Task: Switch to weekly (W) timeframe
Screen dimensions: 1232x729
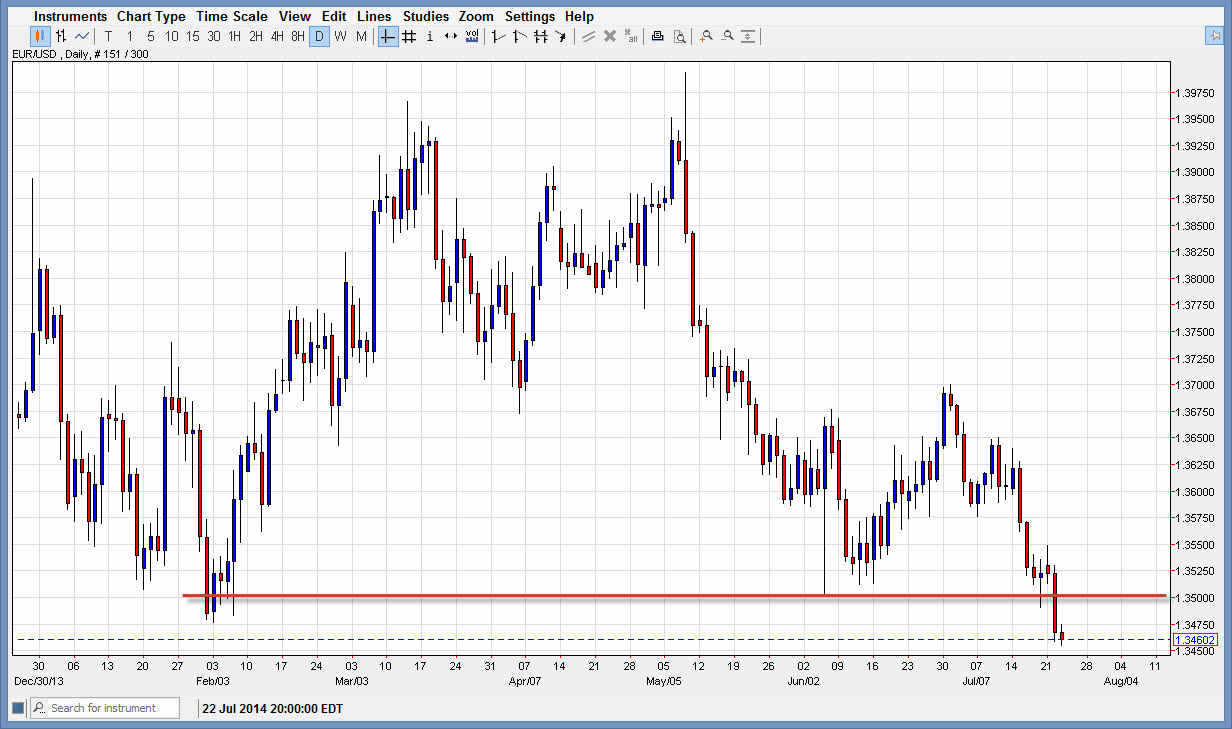Action: [x=340, y=37]
